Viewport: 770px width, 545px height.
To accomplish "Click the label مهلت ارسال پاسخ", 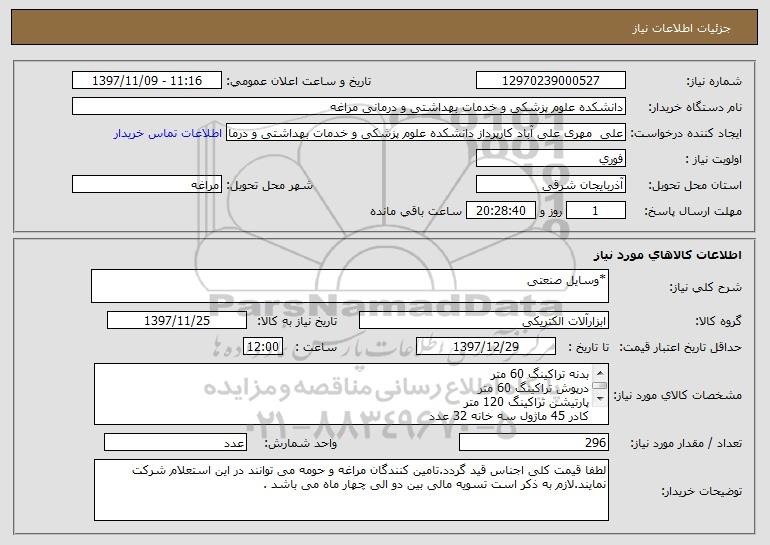I will [693, 212].
